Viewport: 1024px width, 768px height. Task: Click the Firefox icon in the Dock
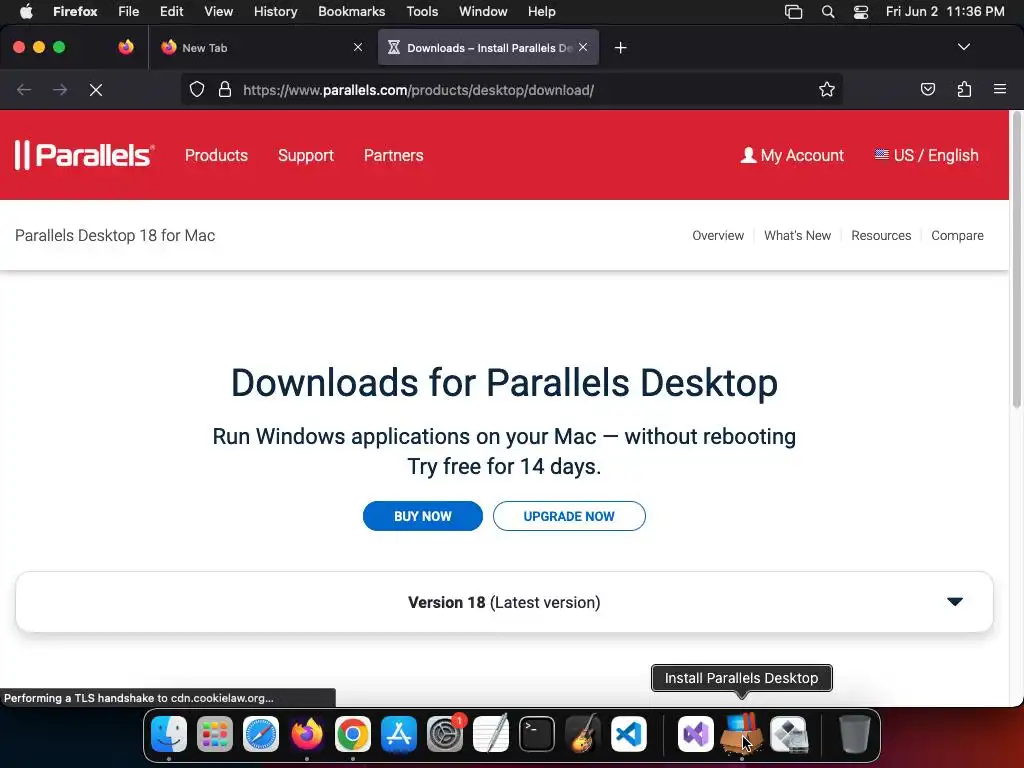coord(307,734)
